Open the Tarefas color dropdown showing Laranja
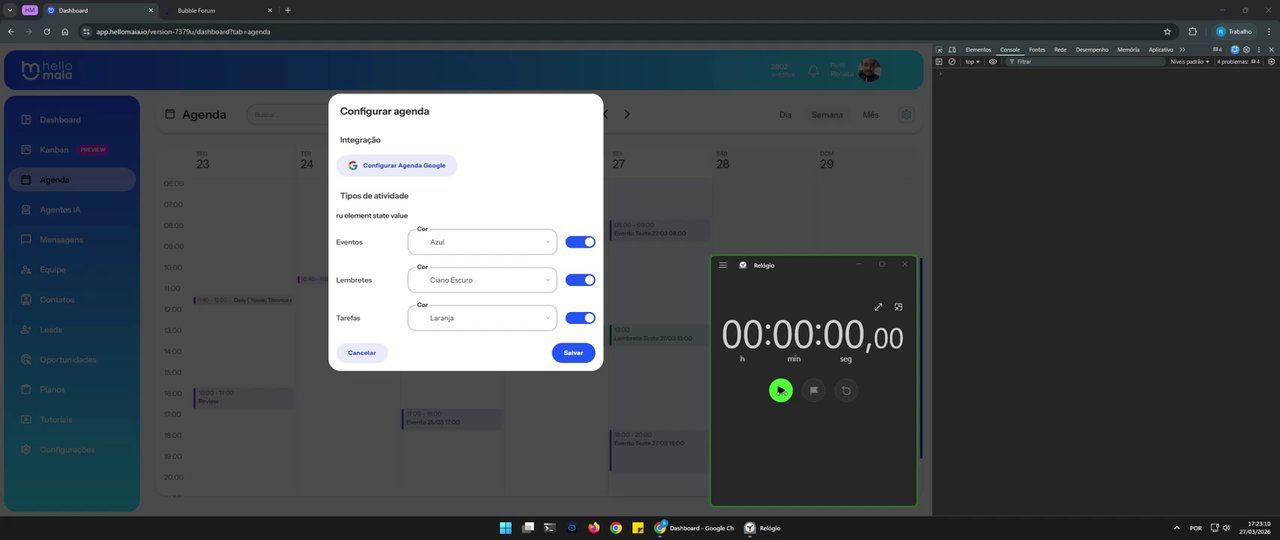Image resolution: width=1280 pixels, height=540 pixels. tap(482, 318)
